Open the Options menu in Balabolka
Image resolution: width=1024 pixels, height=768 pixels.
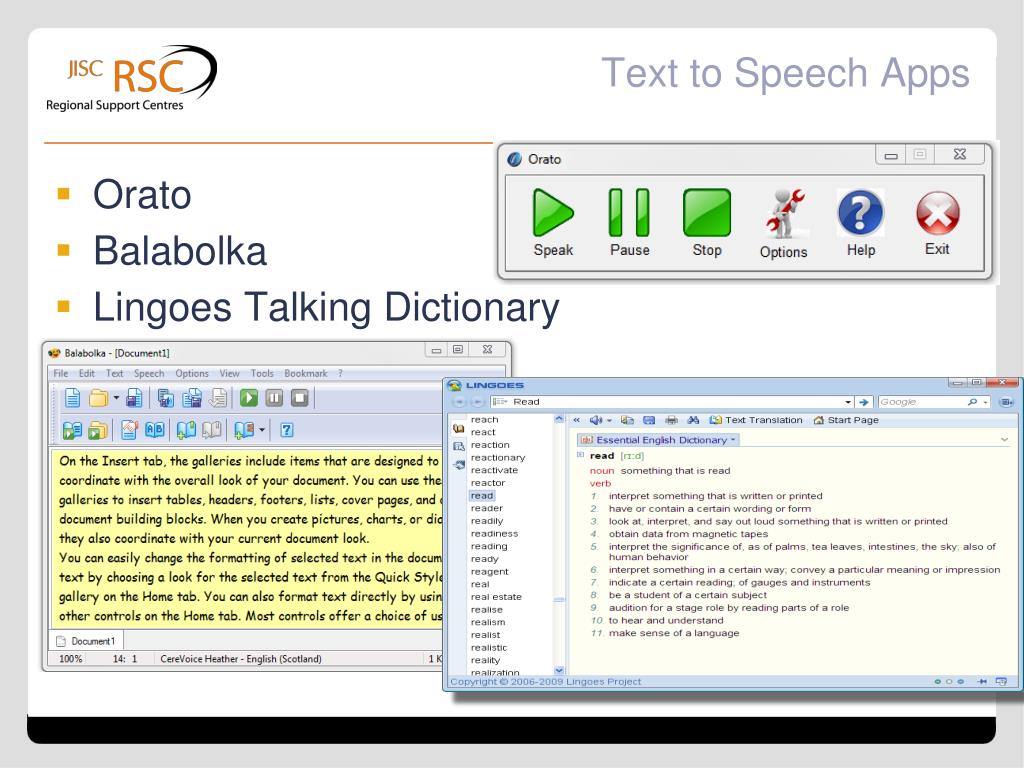192,374
